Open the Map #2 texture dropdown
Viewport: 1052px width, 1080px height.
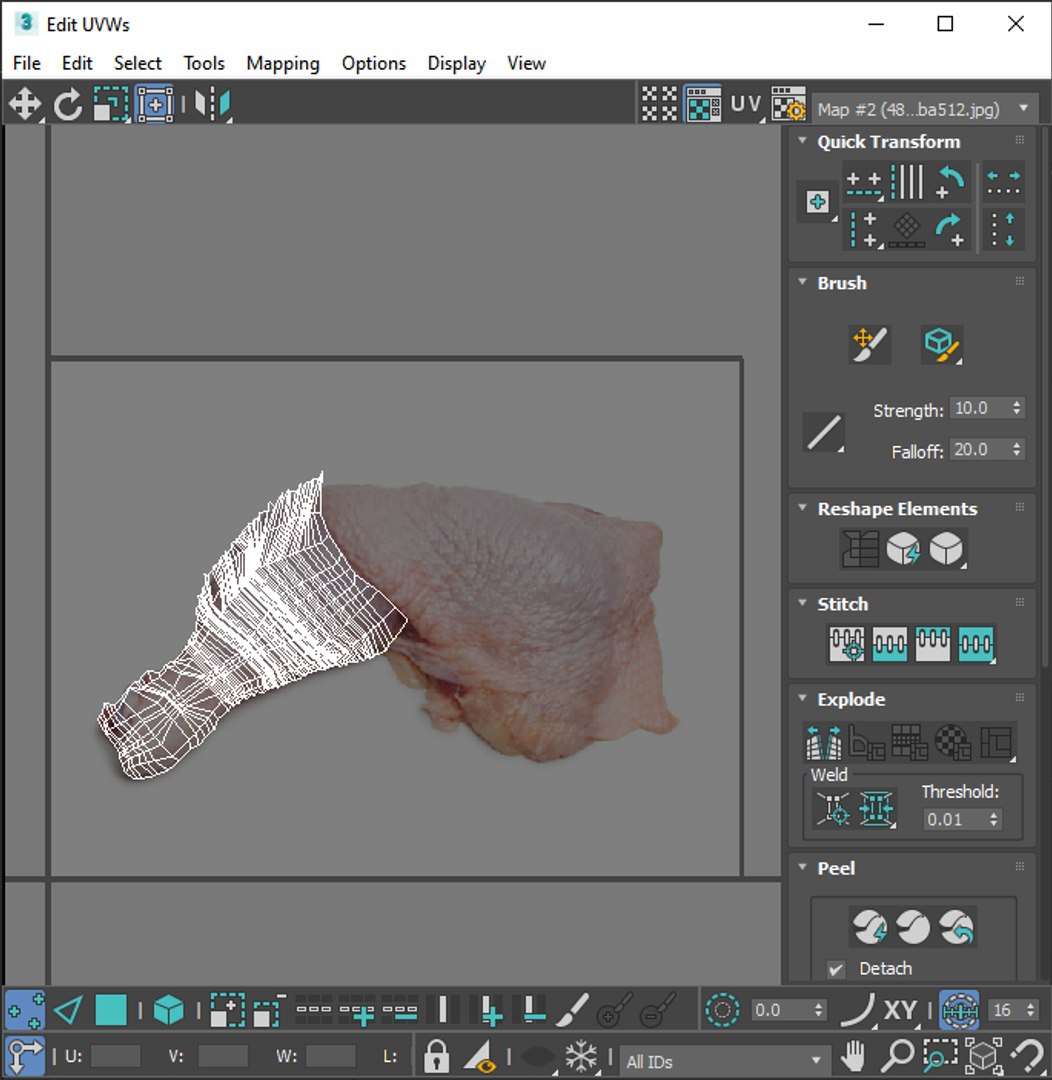coord(925,109)
